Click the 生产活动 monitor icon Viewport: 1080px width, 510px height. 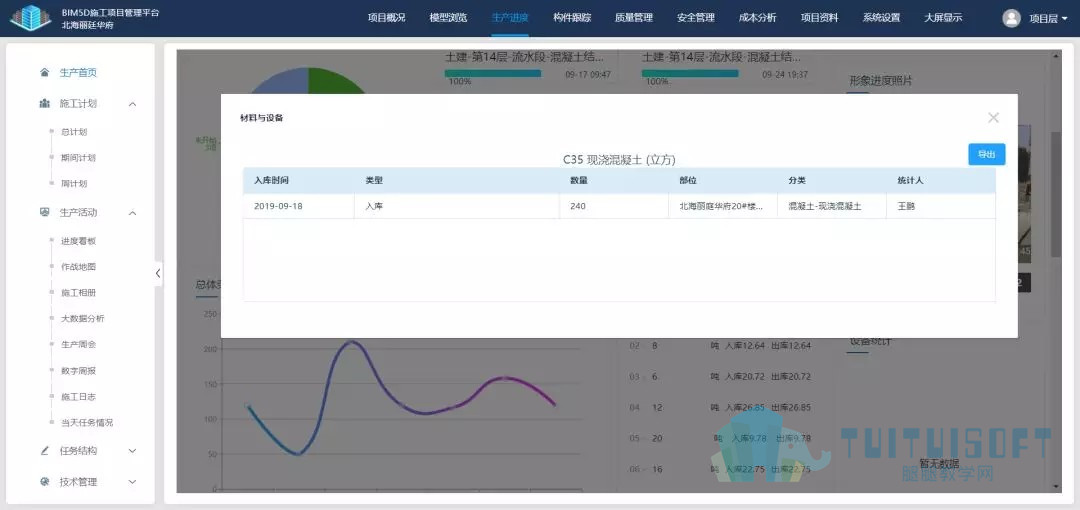[45, 212]
